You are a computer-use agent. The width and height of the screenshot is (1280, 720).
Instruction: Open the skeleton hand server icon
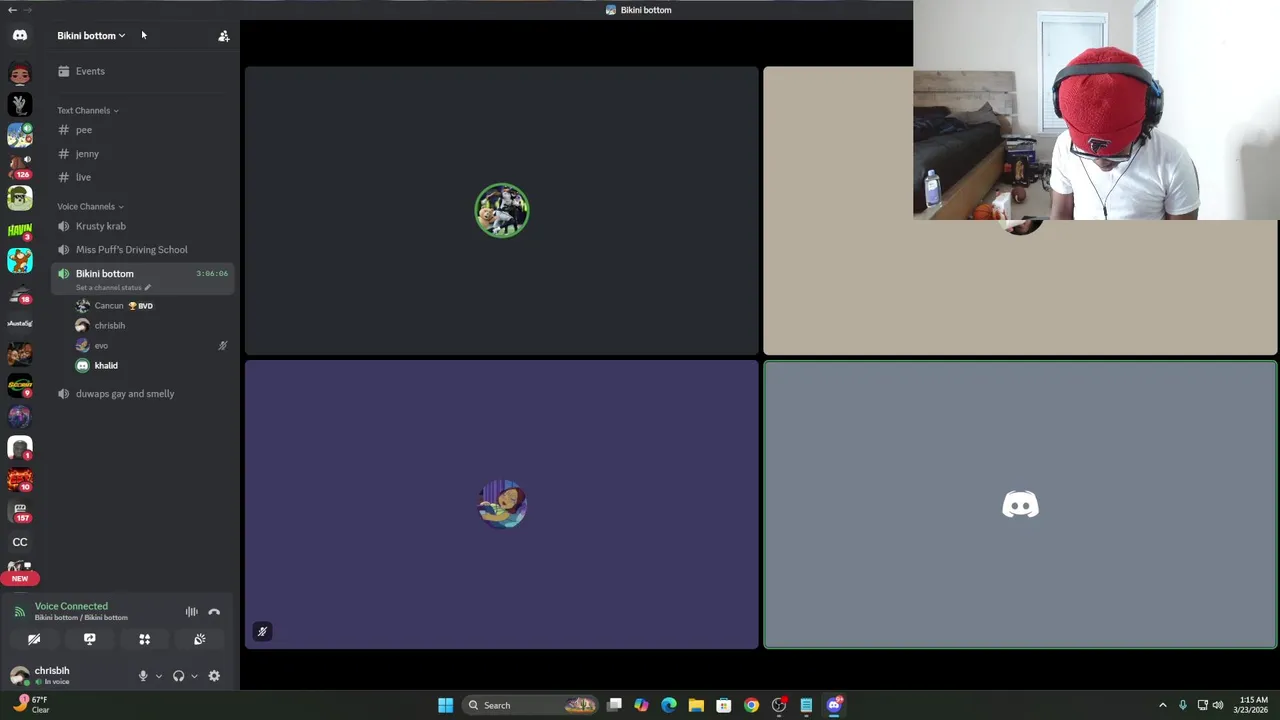click(x=20, y=104)
